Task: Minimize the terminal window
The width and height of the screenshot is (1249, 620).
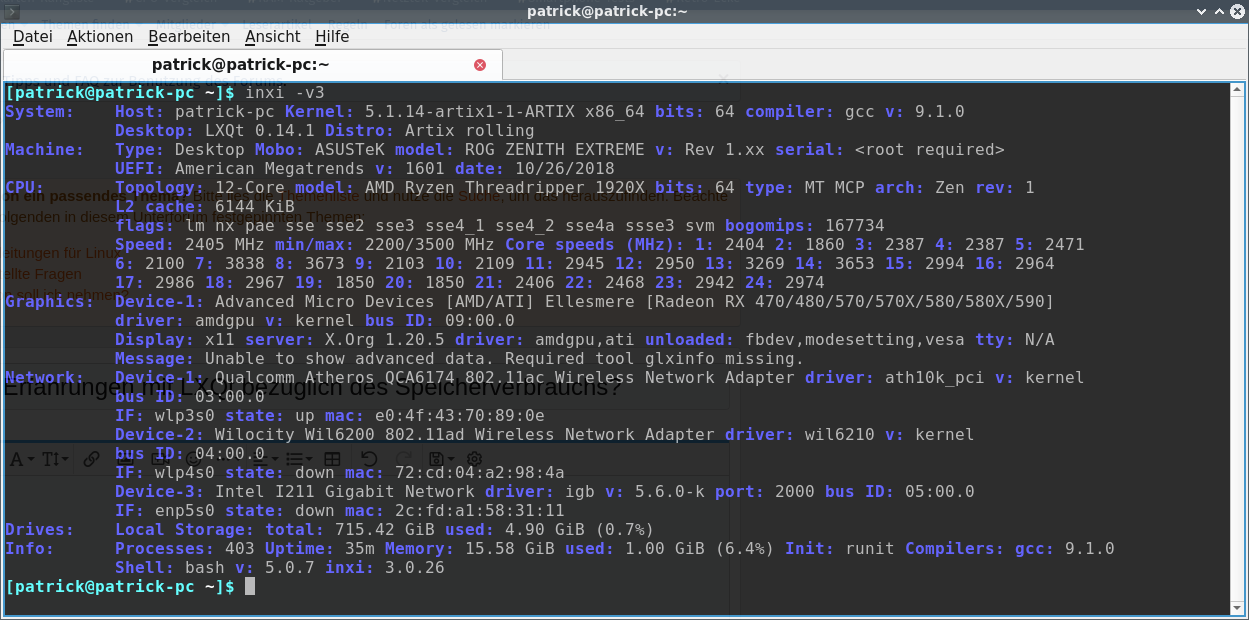Action: (x=1201, y=10)
